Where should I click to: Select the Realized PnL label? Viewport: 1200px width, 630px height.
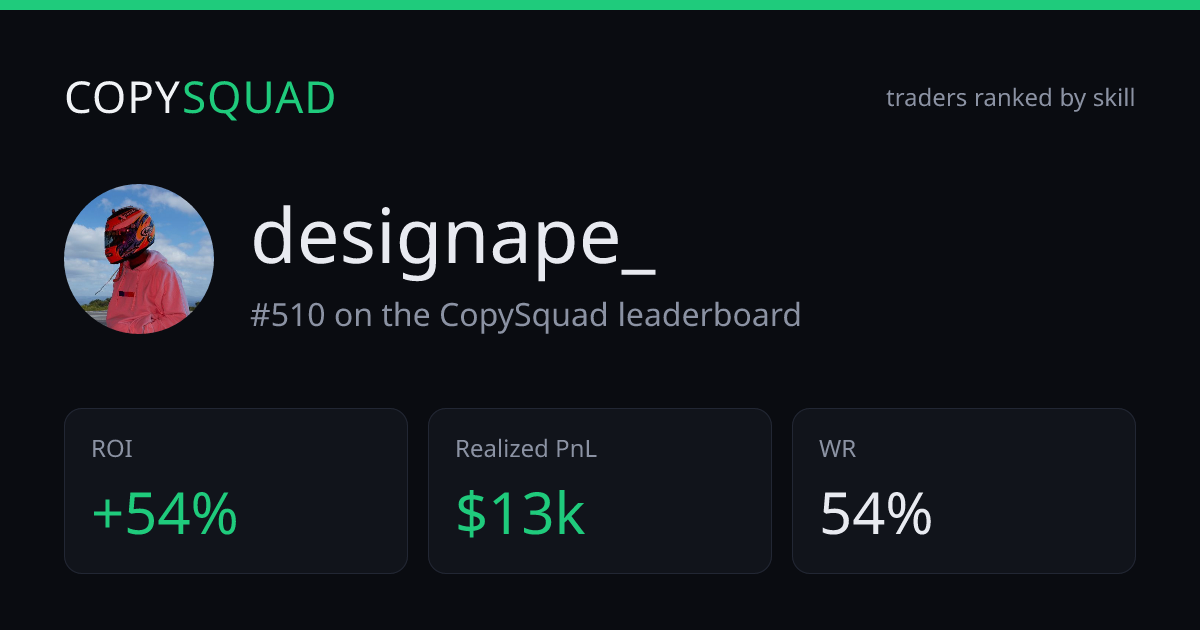(x=526, y=449)
